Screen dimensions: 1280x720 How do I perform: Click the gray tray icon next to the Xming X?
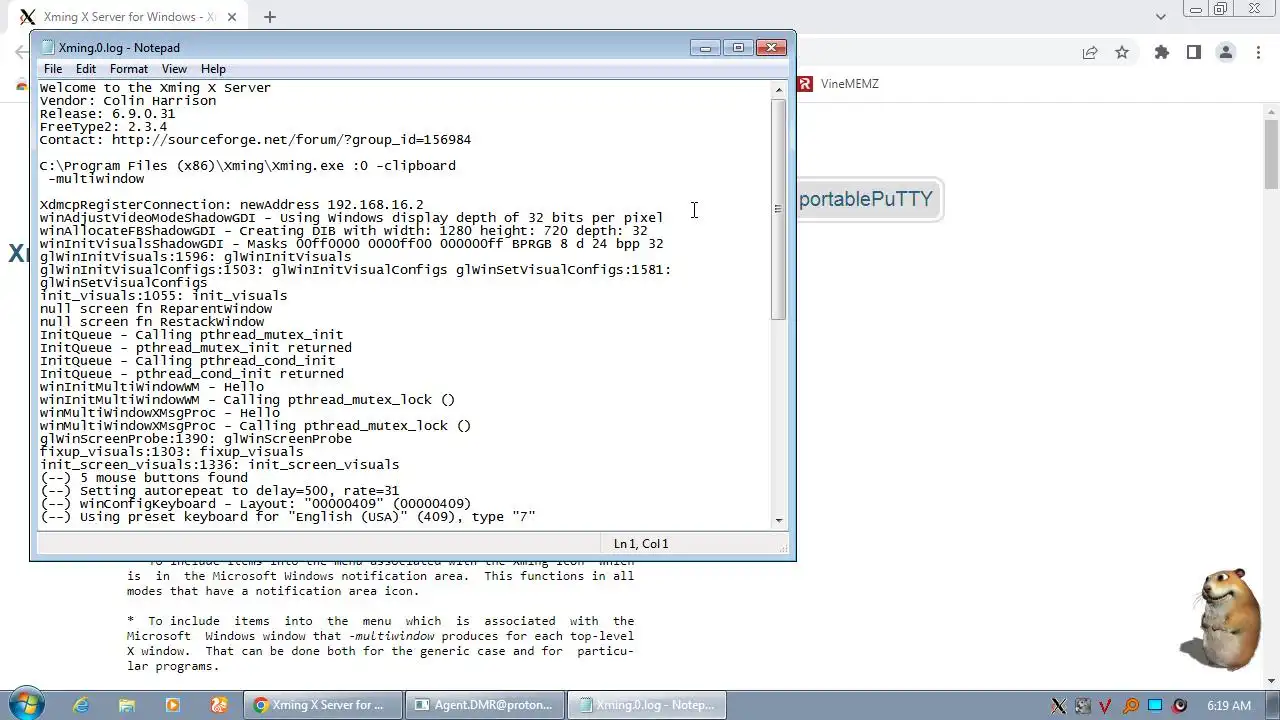coord(1082,706)
